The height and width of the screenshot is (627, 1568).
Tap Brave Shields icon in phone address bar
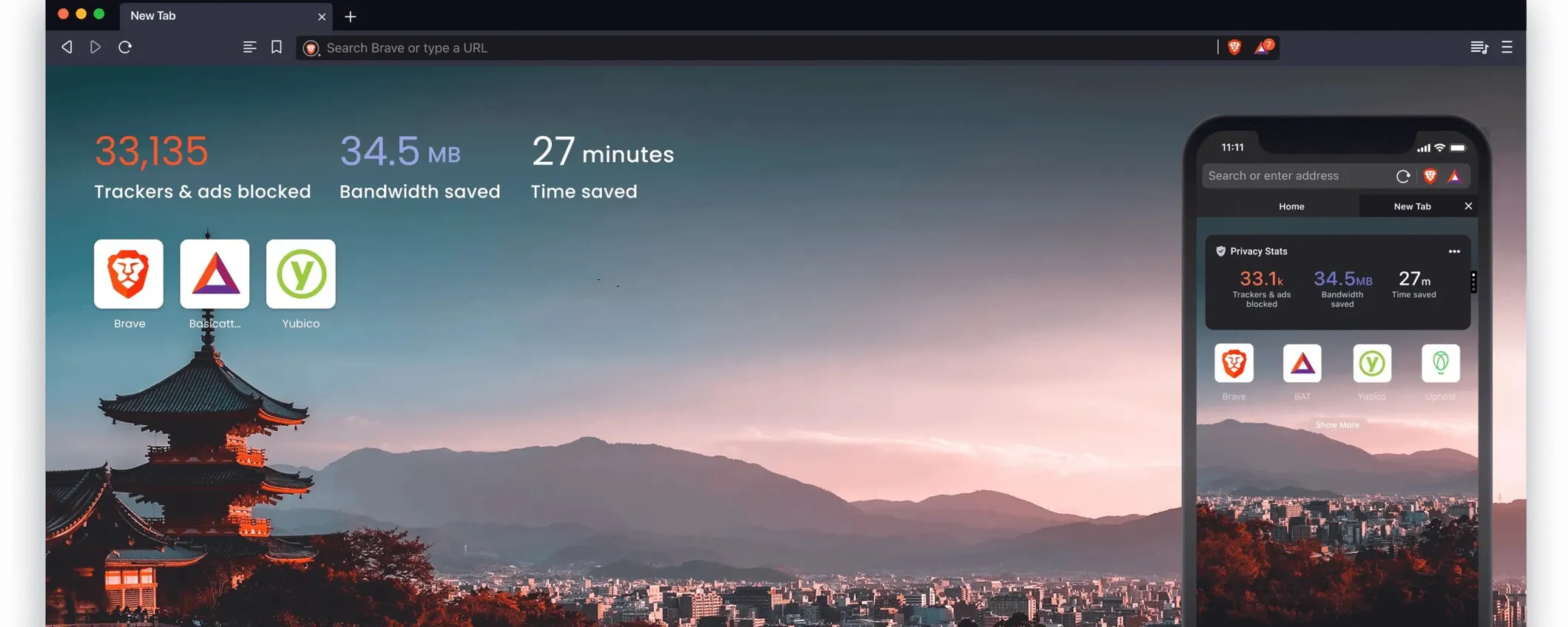click(1430, 176)
